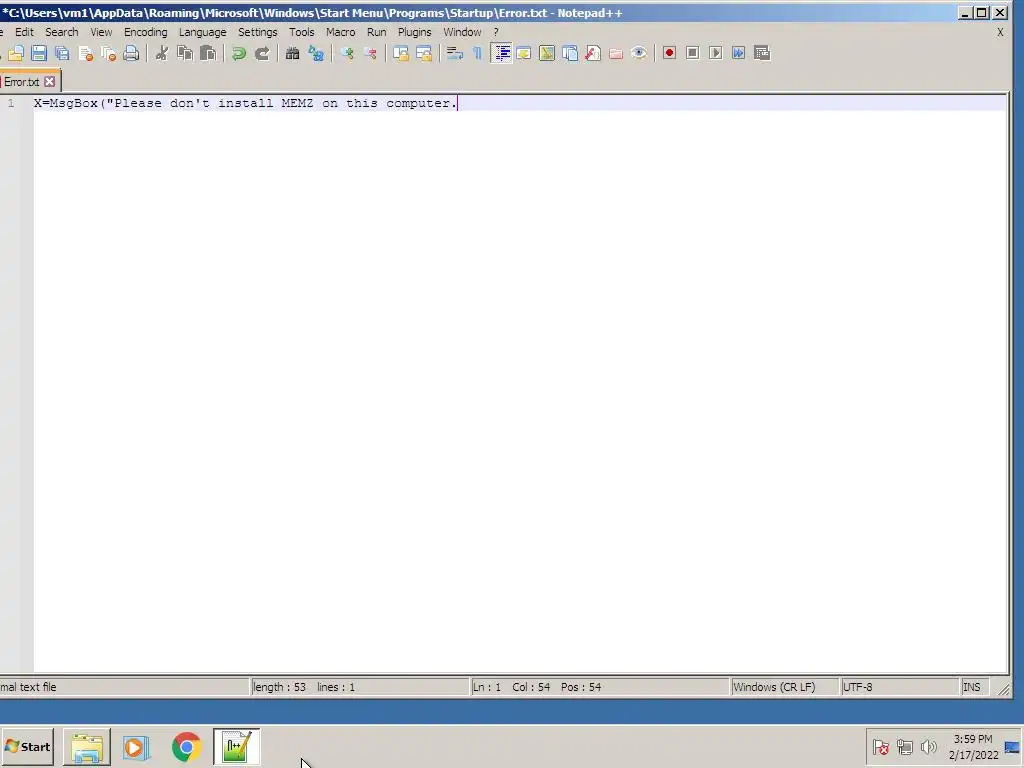Open Folder as Workspace icon

[616, 54]
